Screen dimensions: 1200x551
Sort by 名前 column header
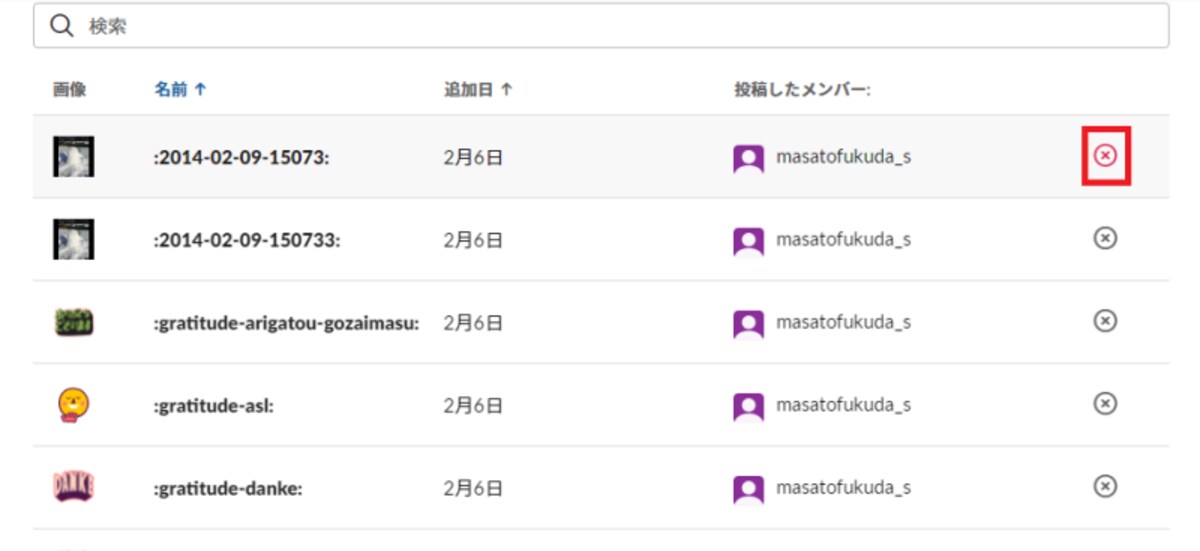(x=180, y=89)
